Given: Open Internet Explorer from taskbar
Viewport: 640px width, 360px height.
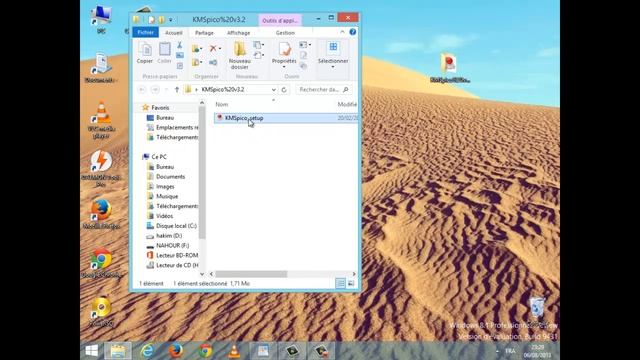Looking at the screenshot, I should 147,351.
